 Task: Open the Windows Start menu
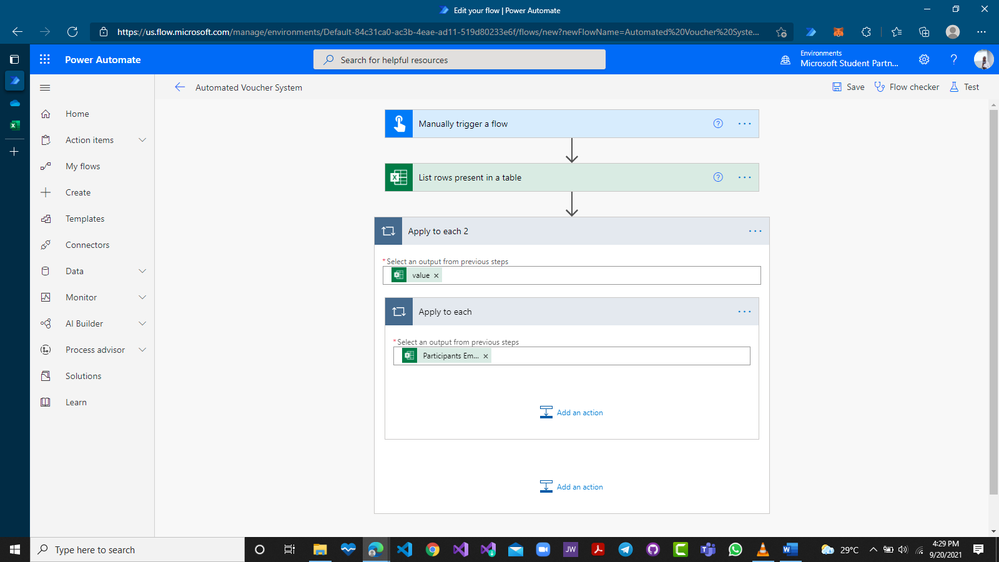click(15, 549)
